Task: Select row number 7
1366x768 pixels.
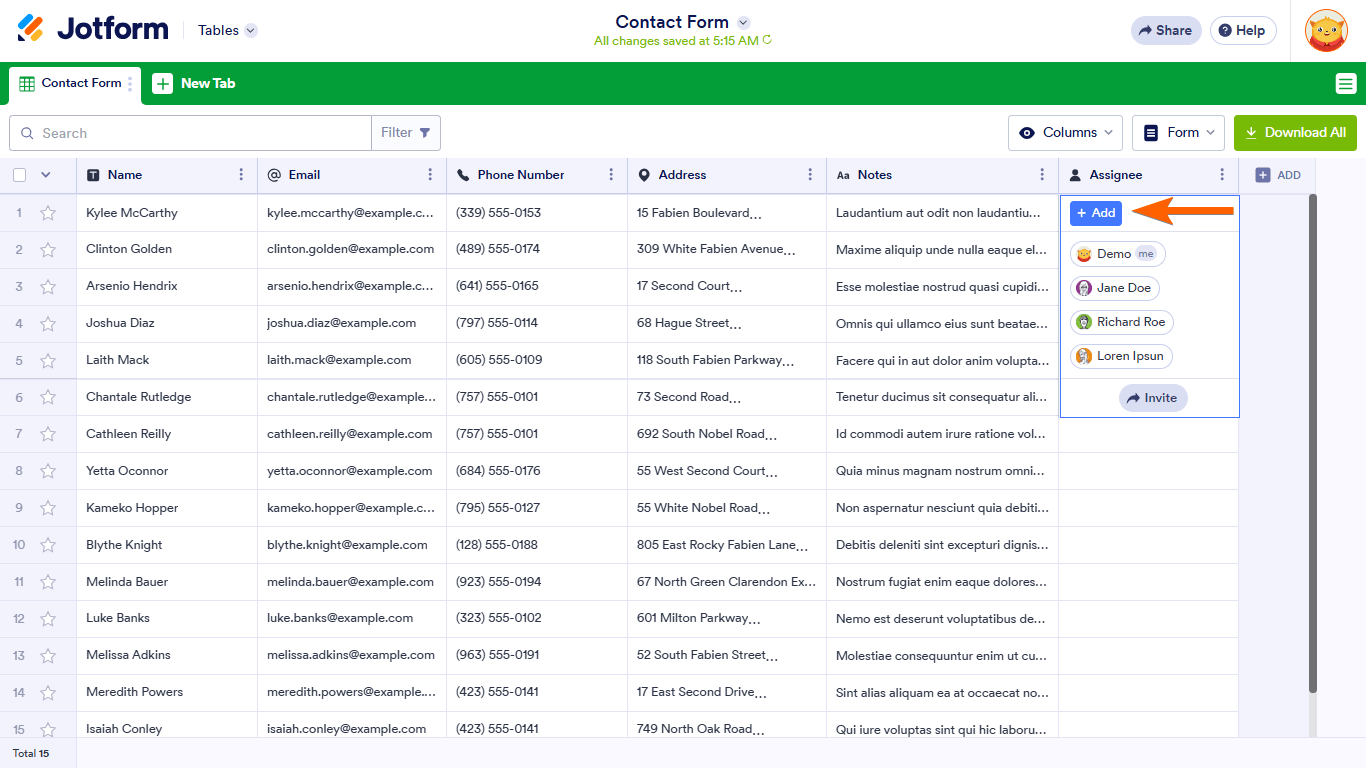Action: (x=19, y=434)
